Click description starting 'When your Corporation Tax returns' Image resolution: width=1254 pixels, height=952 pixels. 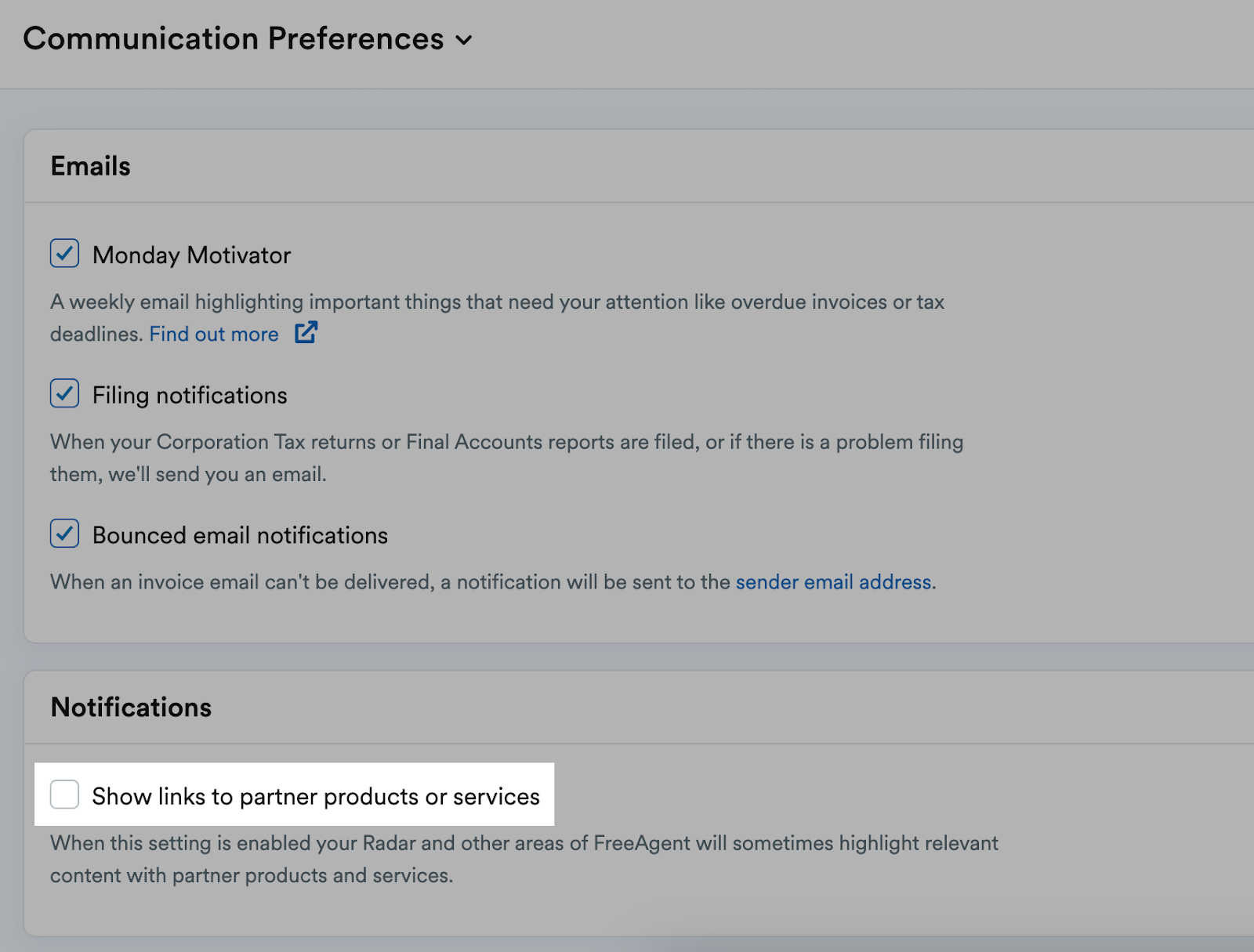[506, 458]
